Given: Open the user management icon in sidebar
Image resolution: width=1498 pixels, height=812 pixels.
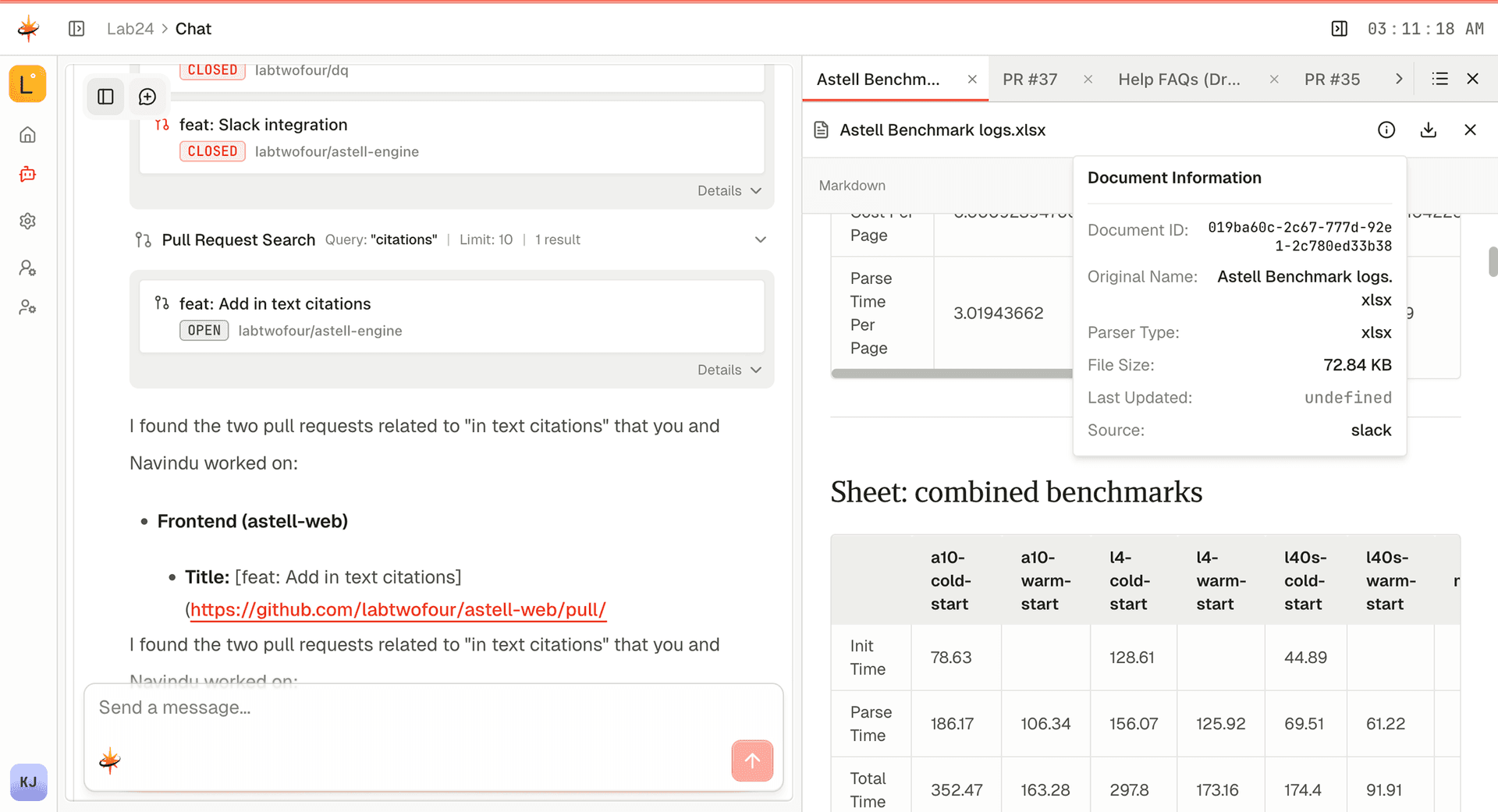Looking at the screenshot, I should [x=27, y=268].
